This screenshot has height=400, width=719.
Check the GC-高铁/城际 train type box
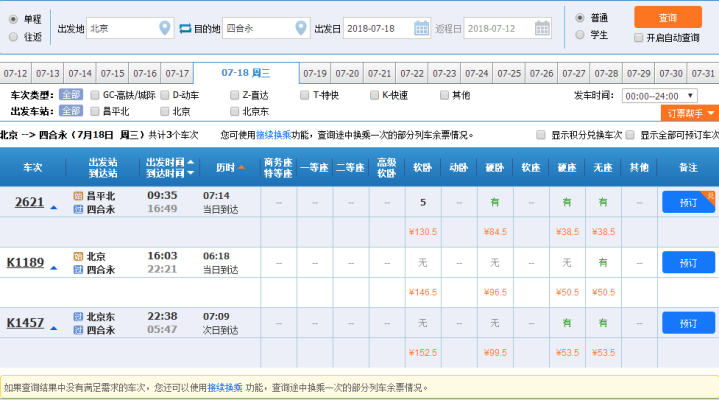(95, 96)
